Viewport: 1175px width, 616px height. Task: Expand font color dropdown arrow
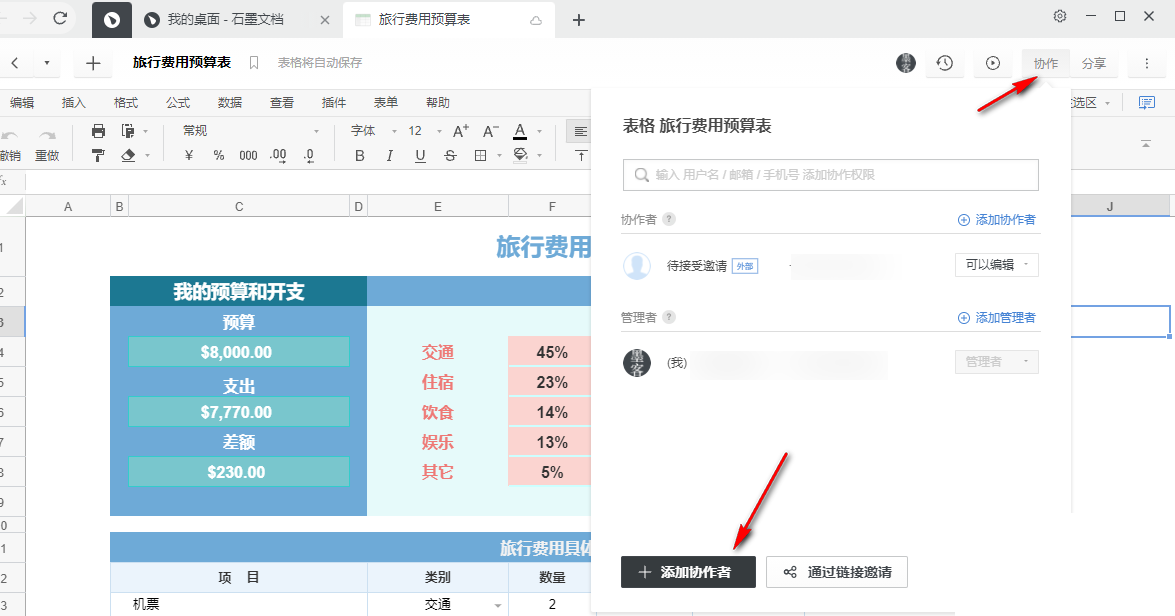(540, 131)
